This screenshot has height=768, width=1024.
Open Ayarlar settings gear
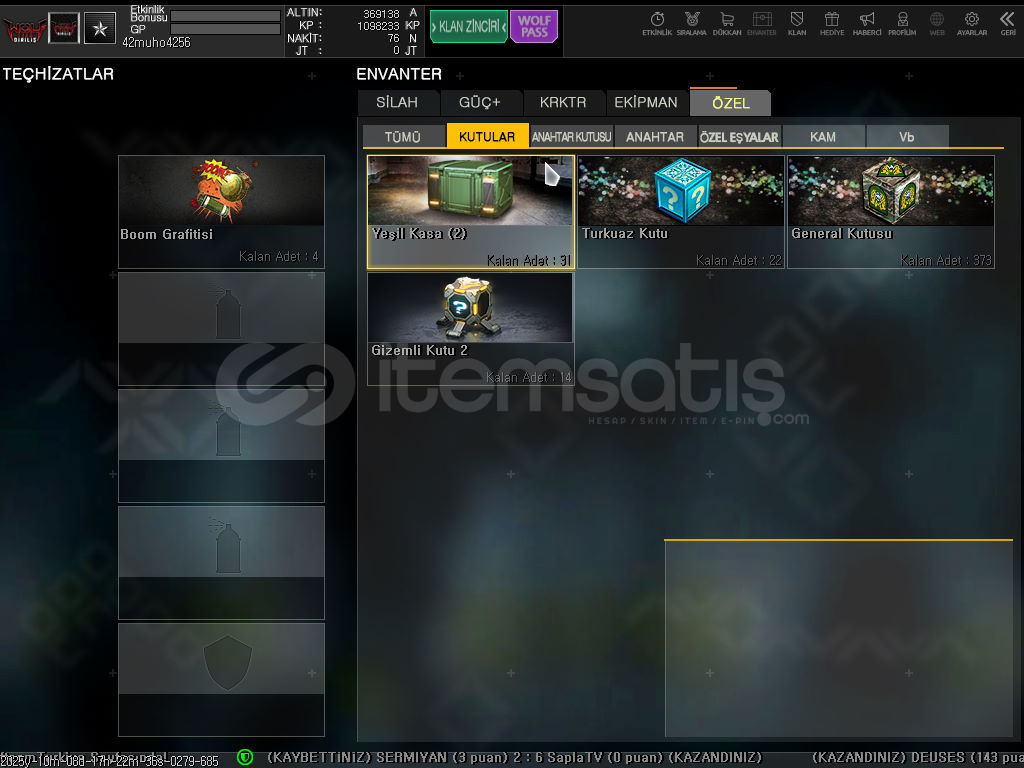(972, 24)
